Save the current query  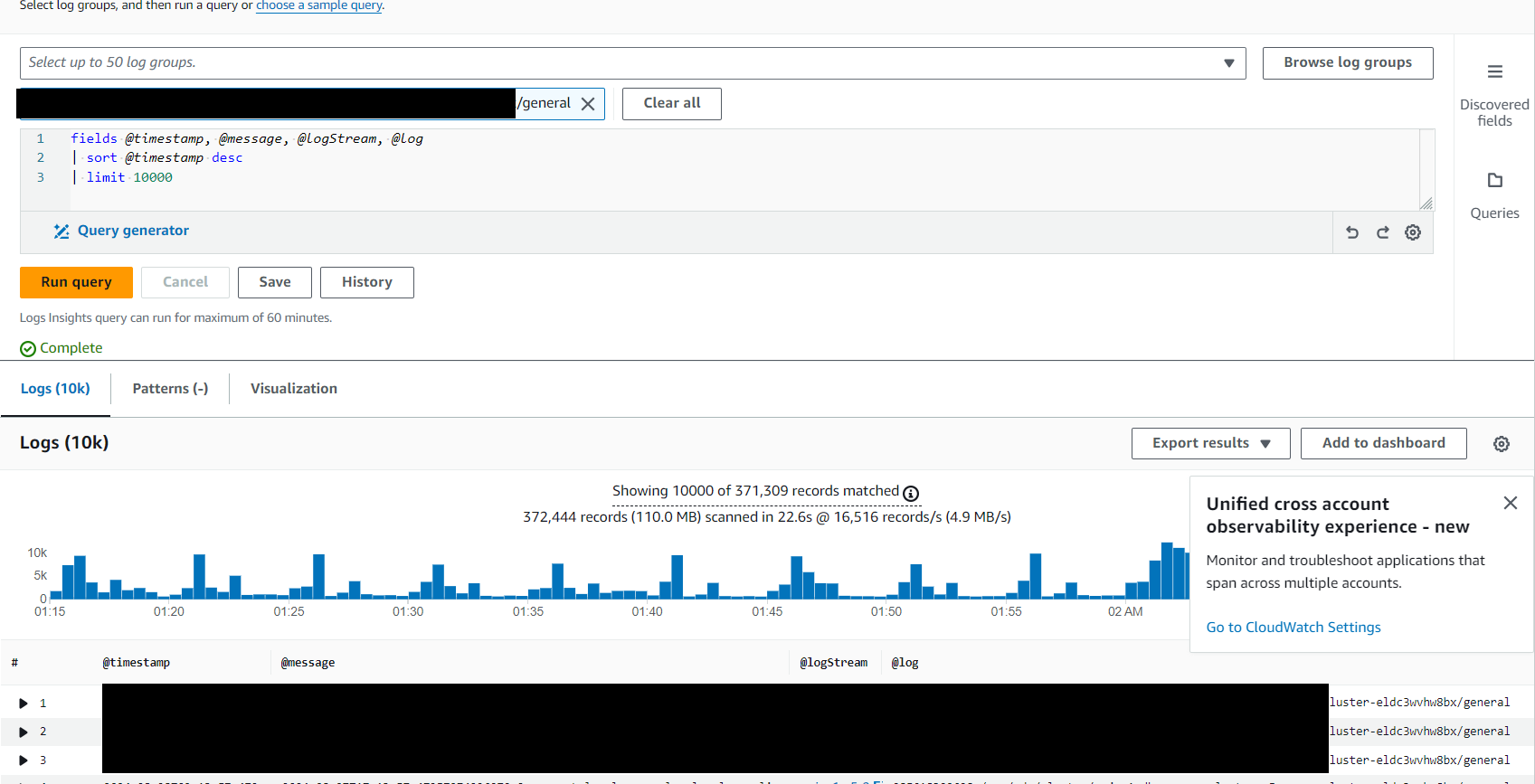[275, 282]
